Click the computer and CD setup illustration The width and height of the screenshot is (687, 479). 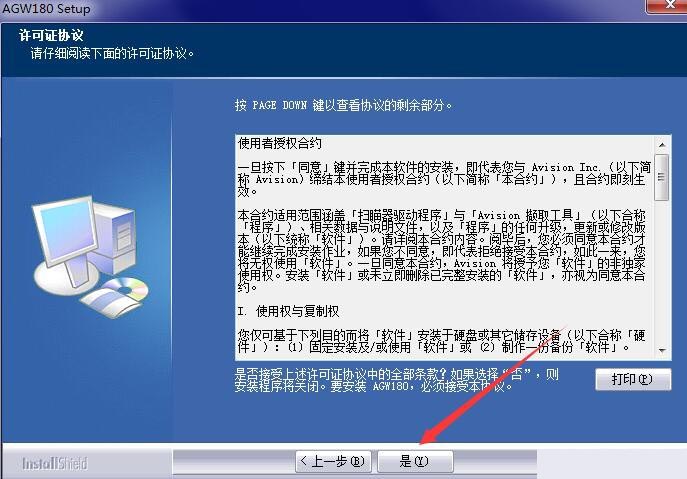90,256
